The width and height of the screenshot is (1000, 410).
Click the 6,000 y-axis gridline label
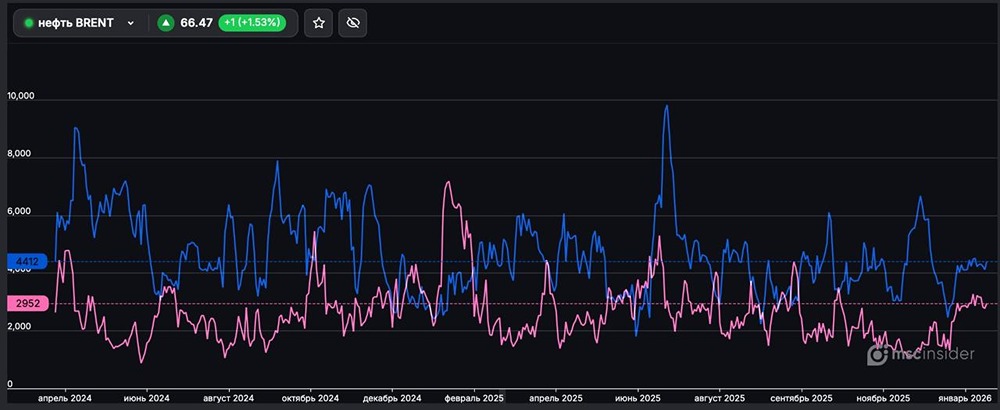[20, 213]
